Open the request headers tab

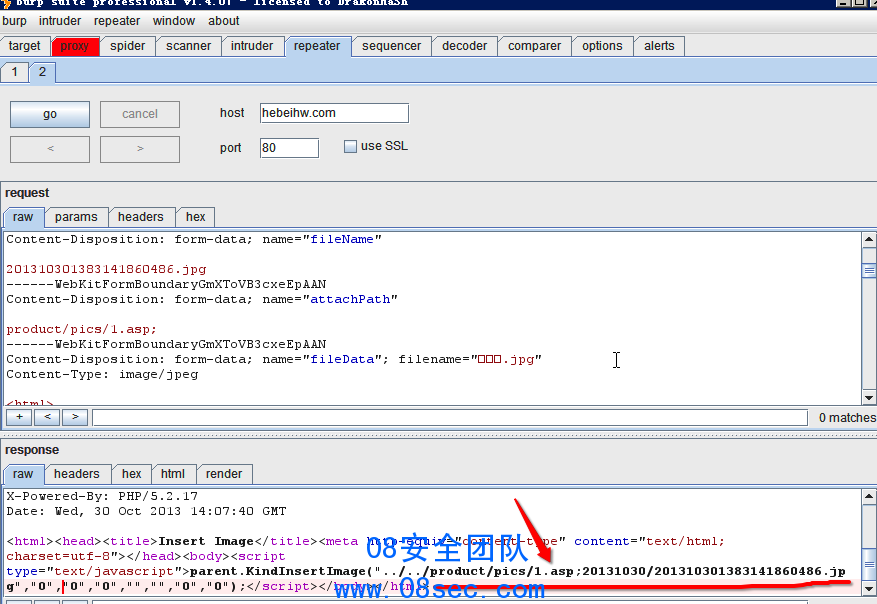[140, 217]
